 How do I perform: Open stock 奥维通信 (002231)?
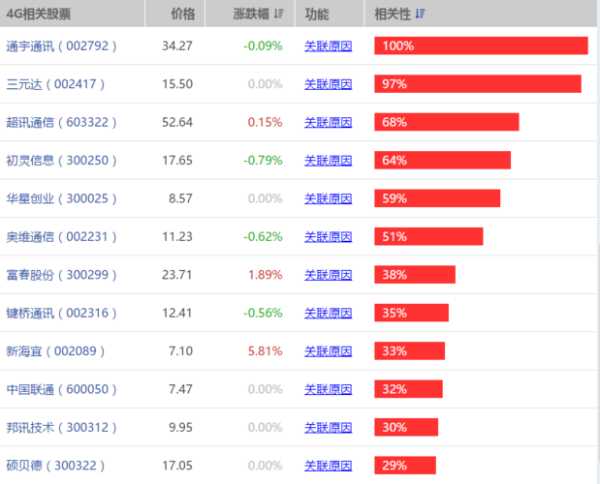61,237
